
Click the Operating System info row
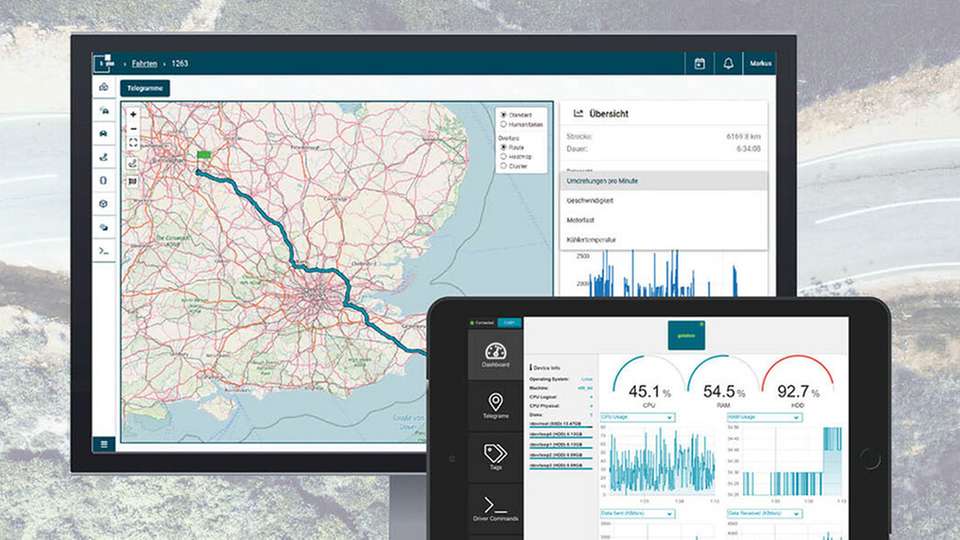click(561, 380)
